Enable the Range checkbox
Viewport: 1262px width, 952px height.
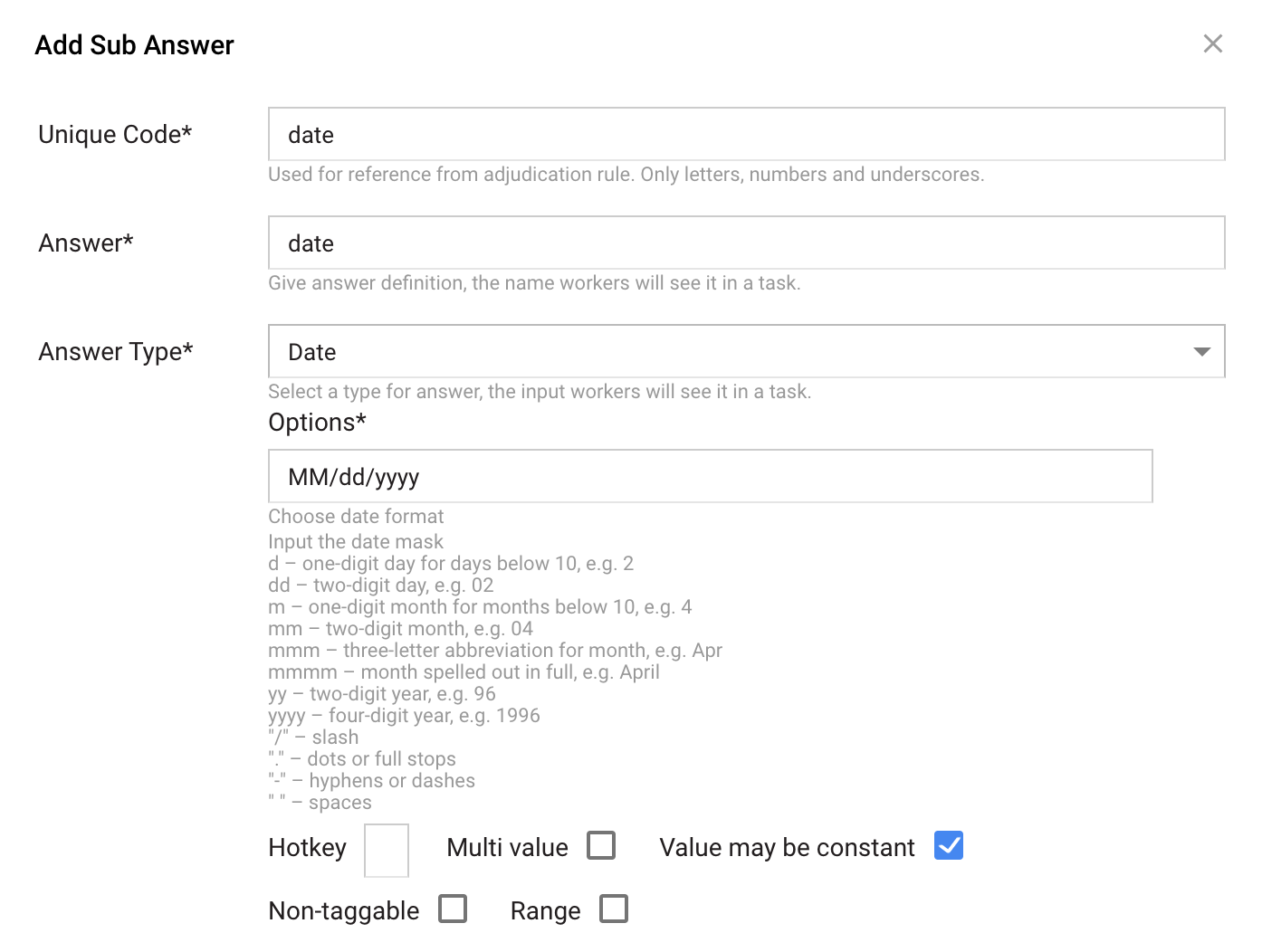coord(614,909)
